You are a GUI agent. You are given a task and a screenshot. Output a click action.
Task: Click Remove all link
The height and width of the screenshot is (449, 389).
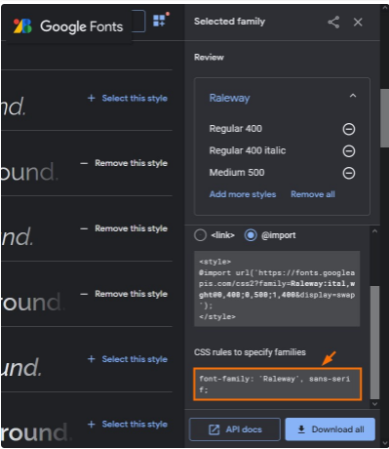313,194
